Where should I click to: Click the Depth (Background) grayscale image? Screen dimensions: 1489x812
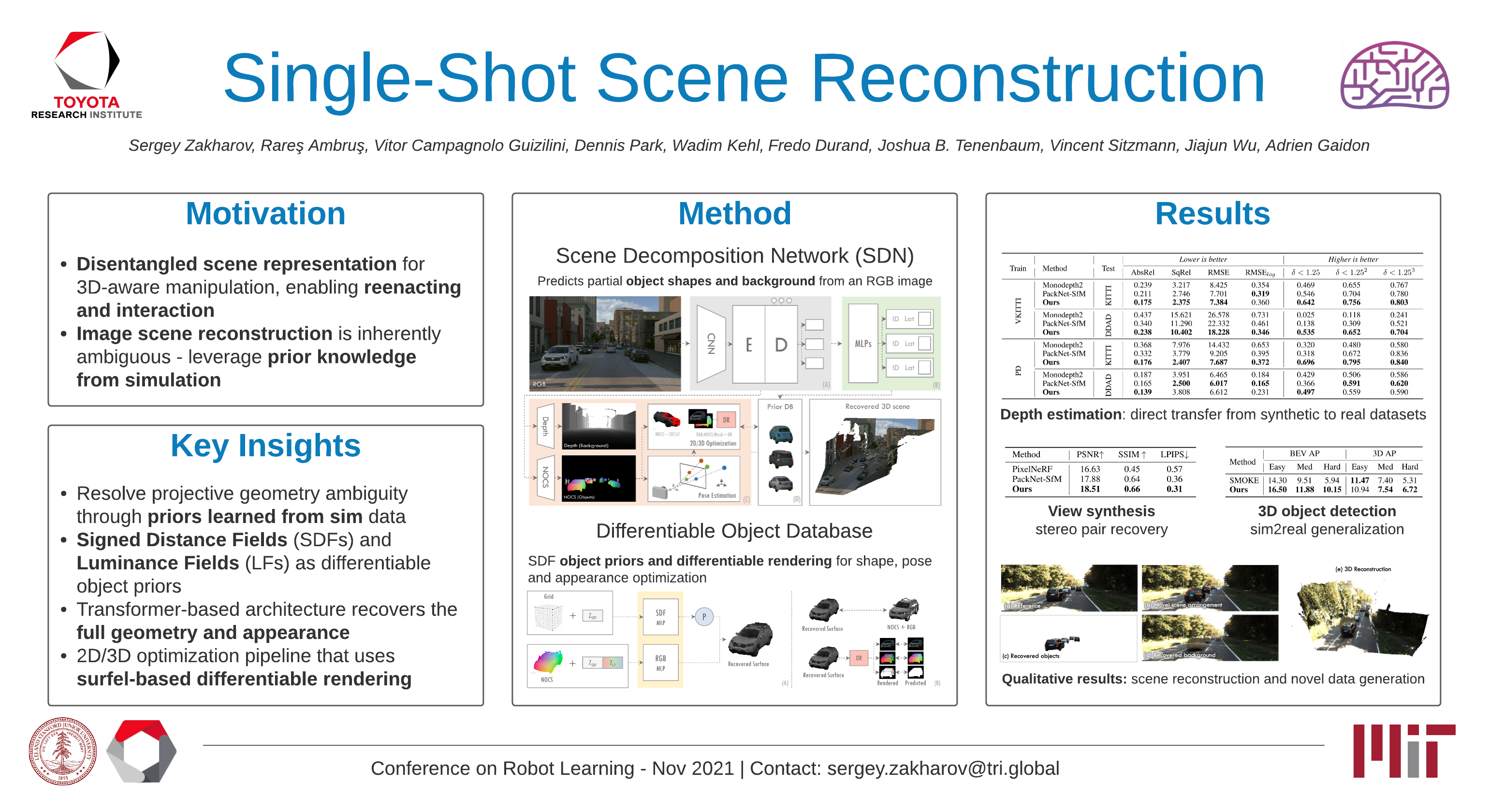599,426
